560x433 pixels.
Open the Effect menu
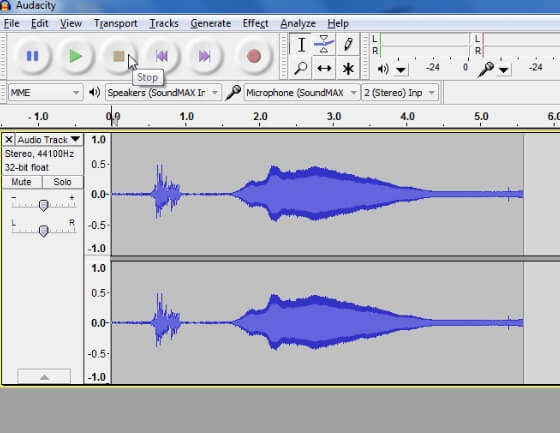pyautogui.click(x=255, y=24)
